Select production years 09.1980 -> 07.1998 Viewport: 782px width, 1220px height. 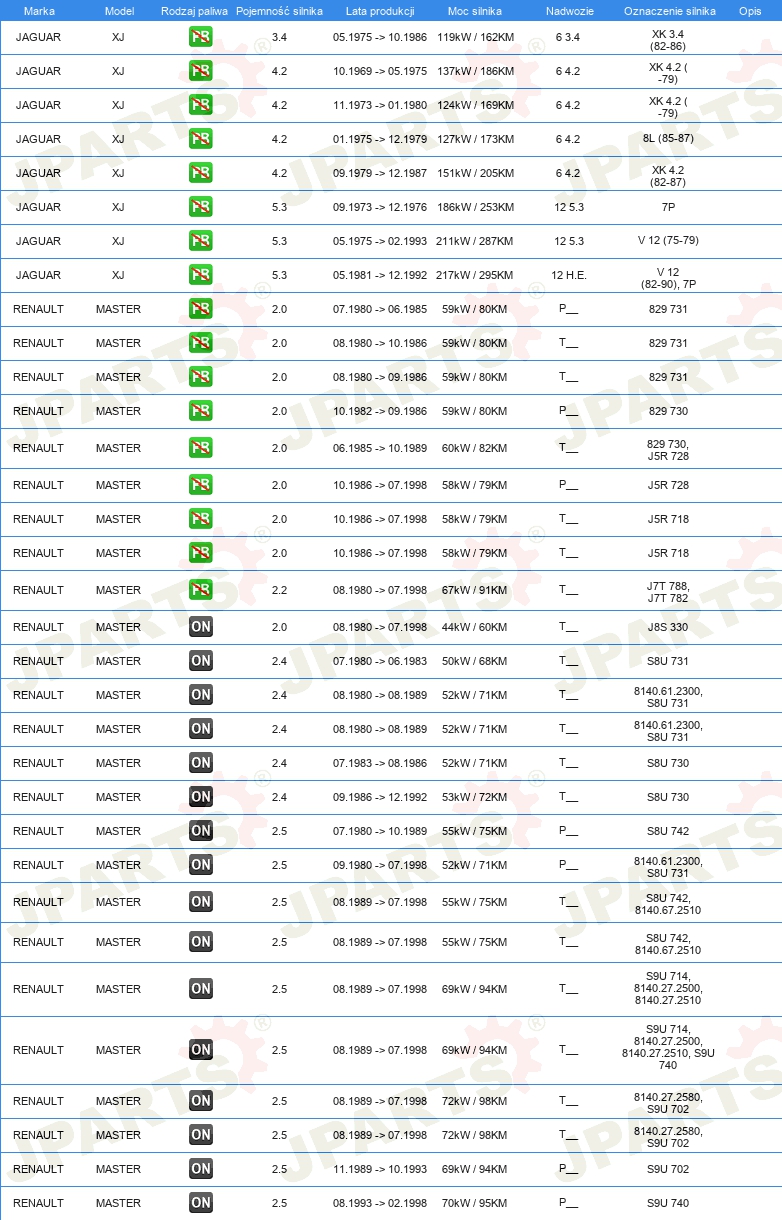coord(380,865)
